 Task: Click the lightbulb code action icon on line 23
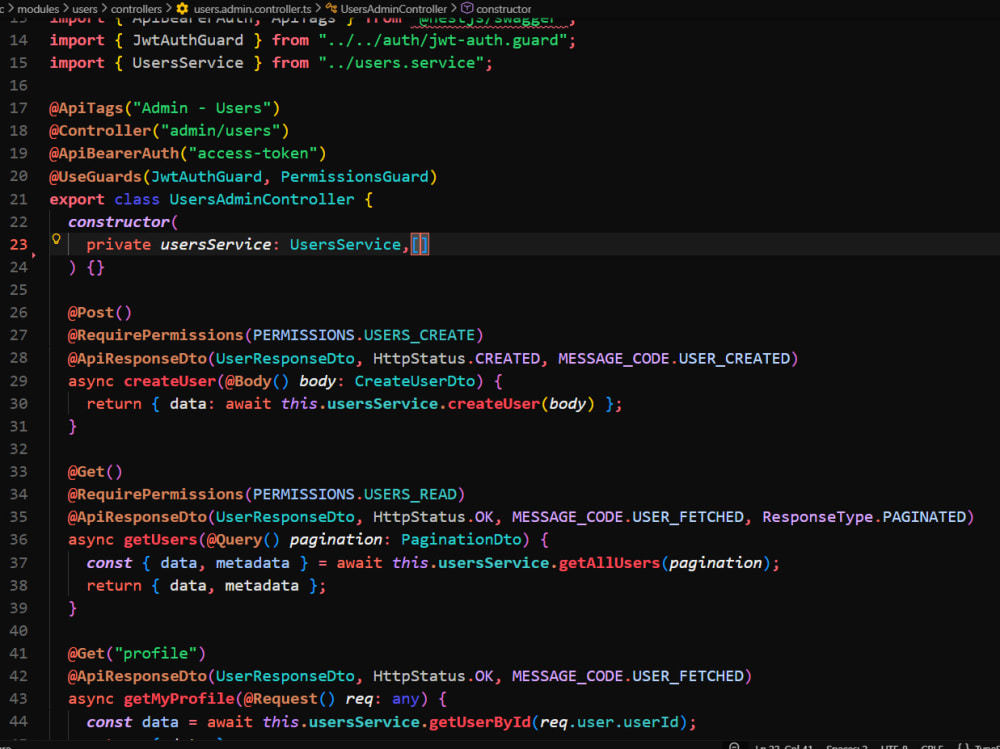pyautogui.click(x=56, y=239)
